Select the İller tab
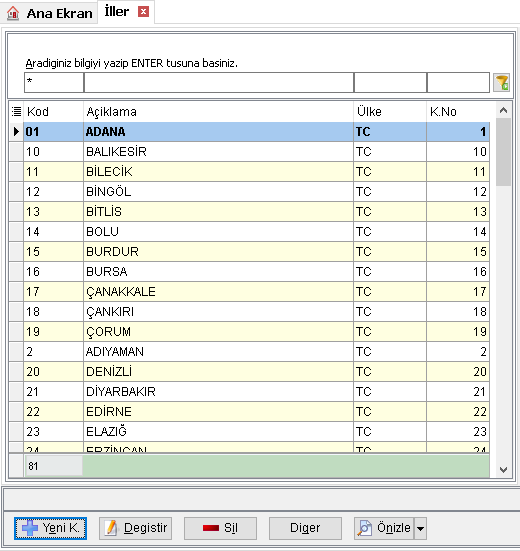 point(117,12)
